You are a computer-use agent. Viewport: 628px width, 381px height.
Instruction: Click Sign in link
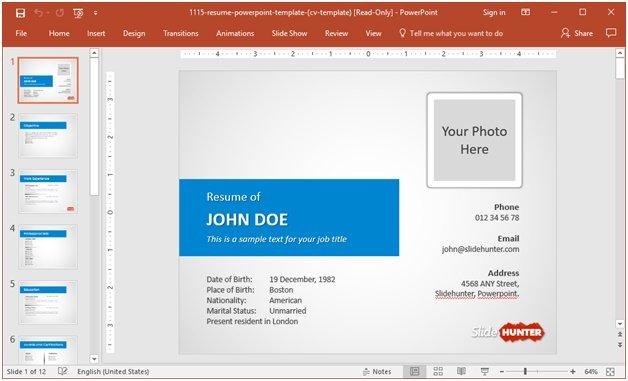[494, 12]
